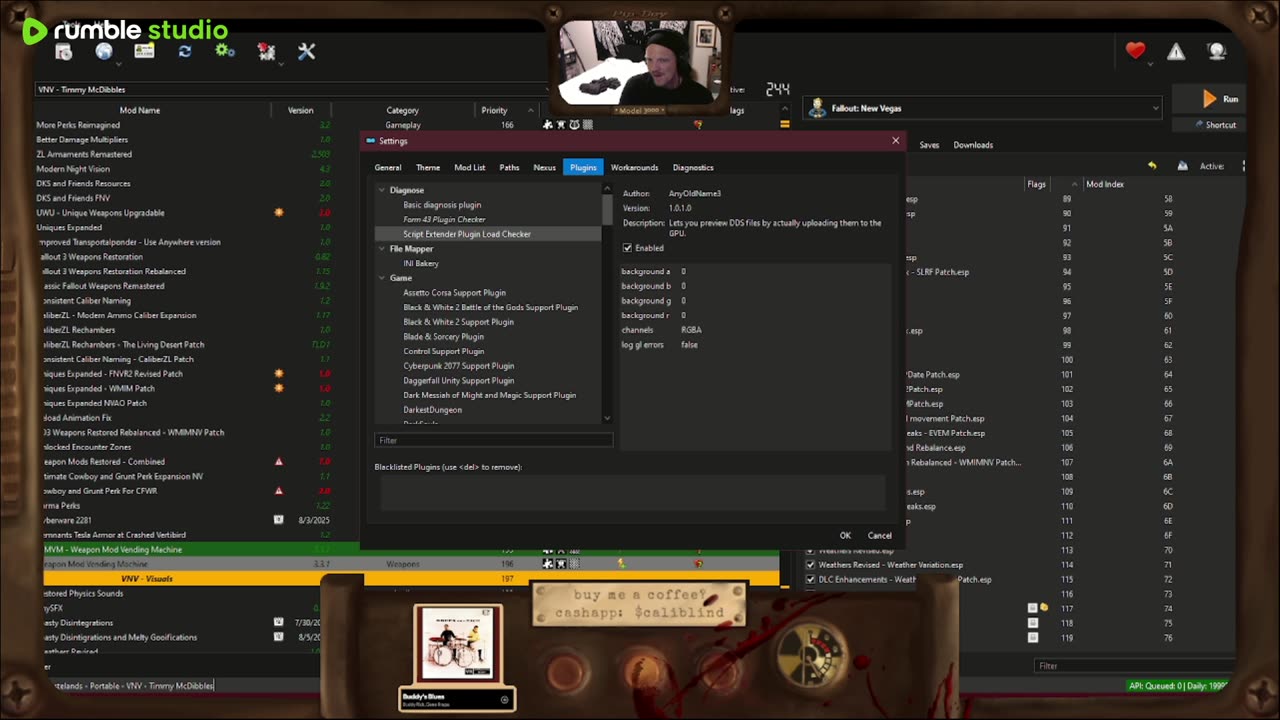Click the notes icon on Cyberware 2281 row
The width and height of the screenshot is (1280, 720).
point(278,520)
